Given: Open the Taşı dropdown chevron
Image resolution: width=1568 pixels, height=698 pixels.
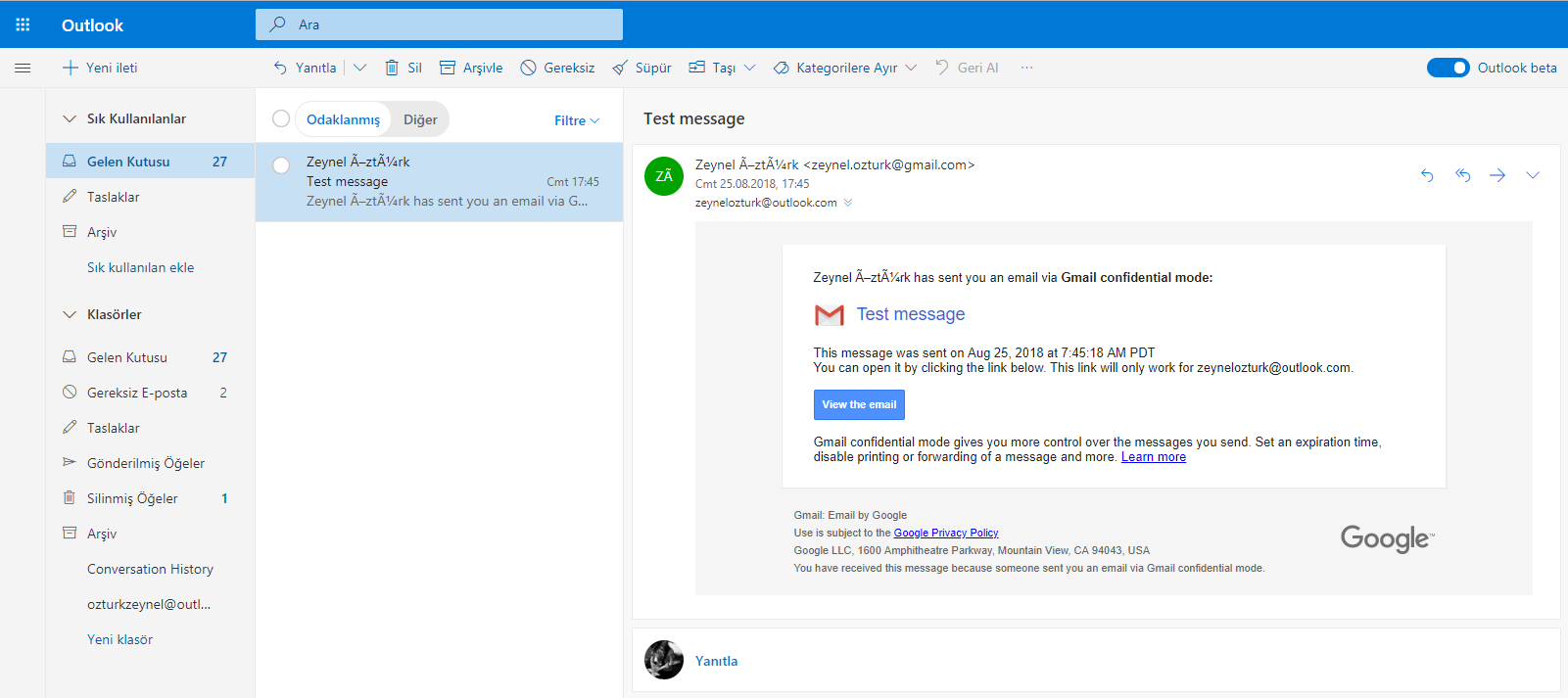Looking at the screenshot, I should click(x=749, y=68).
